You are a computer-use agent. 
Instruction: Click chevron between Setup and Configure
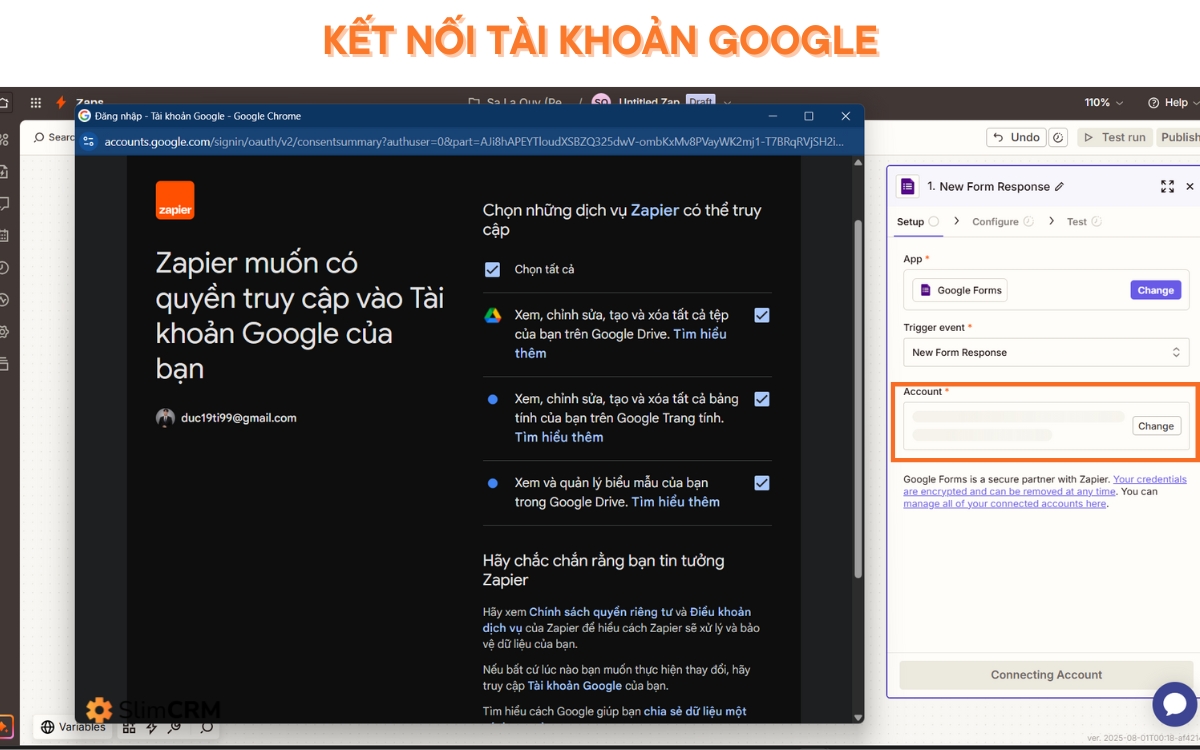pos(956,221)
